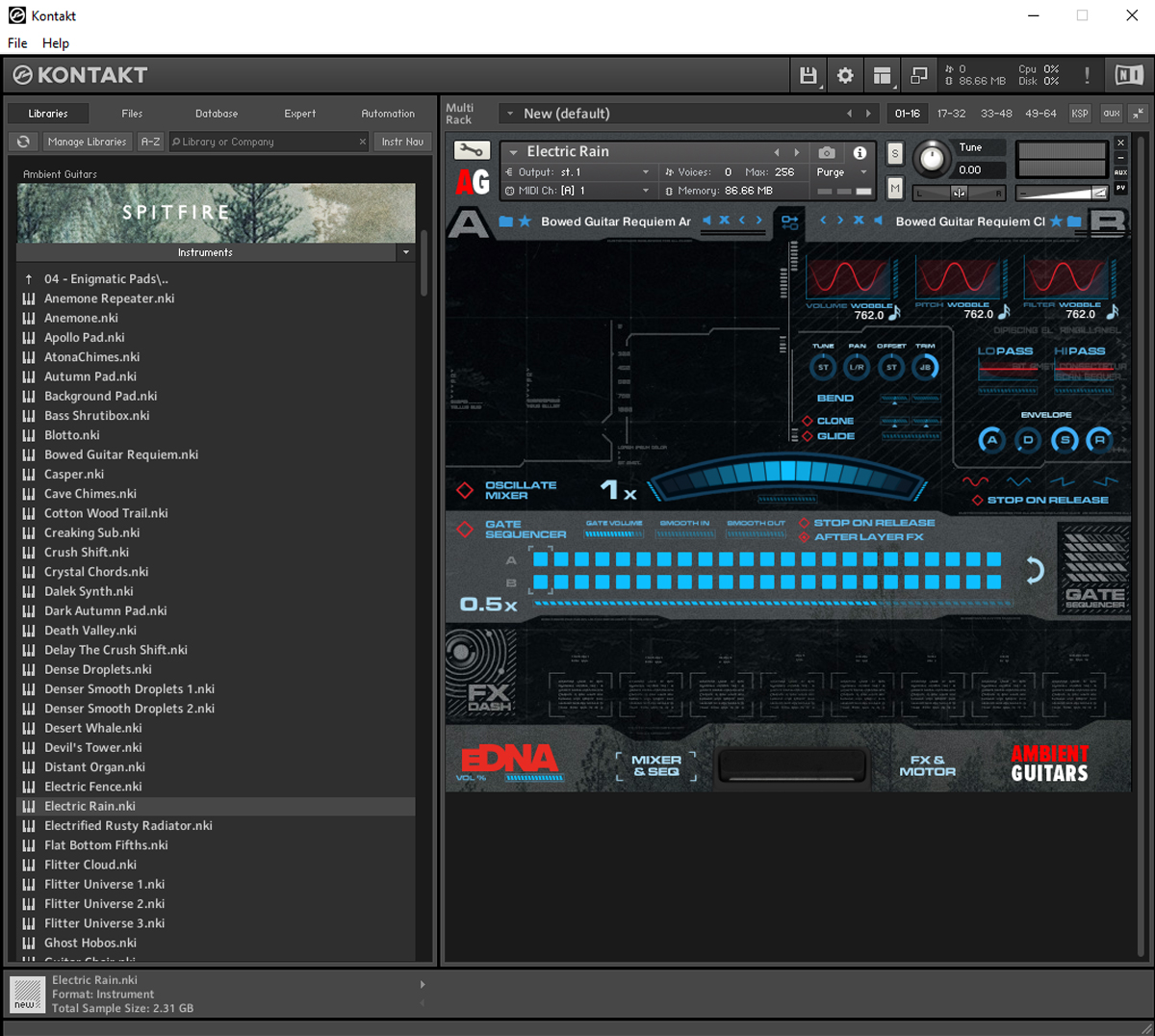Screen dimensions: 1155x1036
Task: Open the Mixer & Seq page
Action: [656, 765]
